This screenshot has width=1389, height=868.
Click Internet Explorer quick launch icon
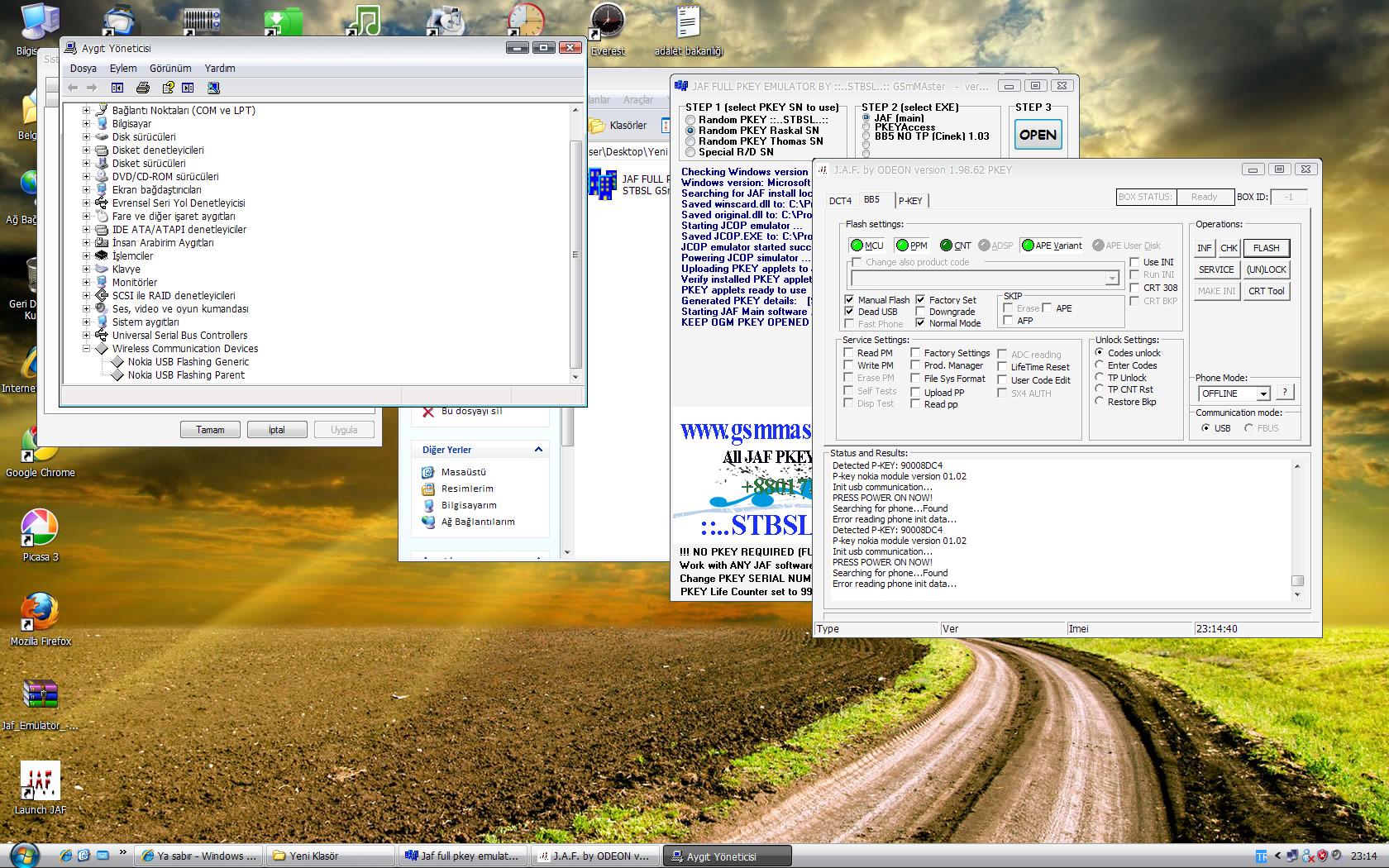pyautogui.click(x=65, y=856)
